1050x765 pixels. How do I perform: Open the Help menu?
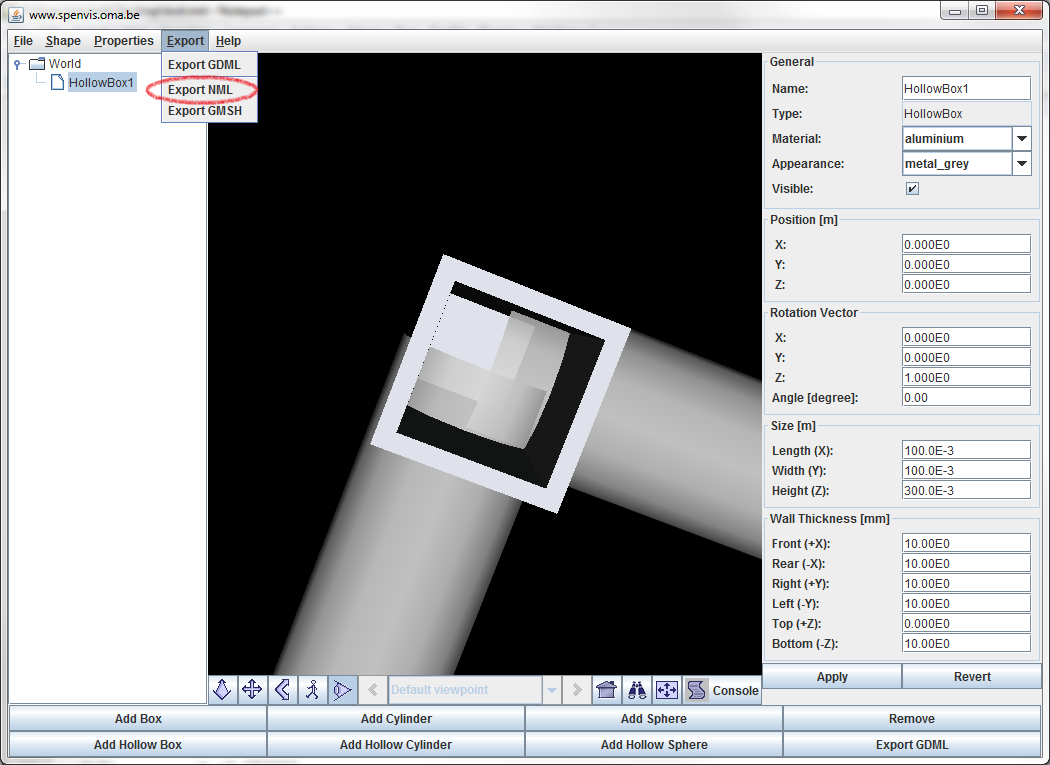point(228,41)
